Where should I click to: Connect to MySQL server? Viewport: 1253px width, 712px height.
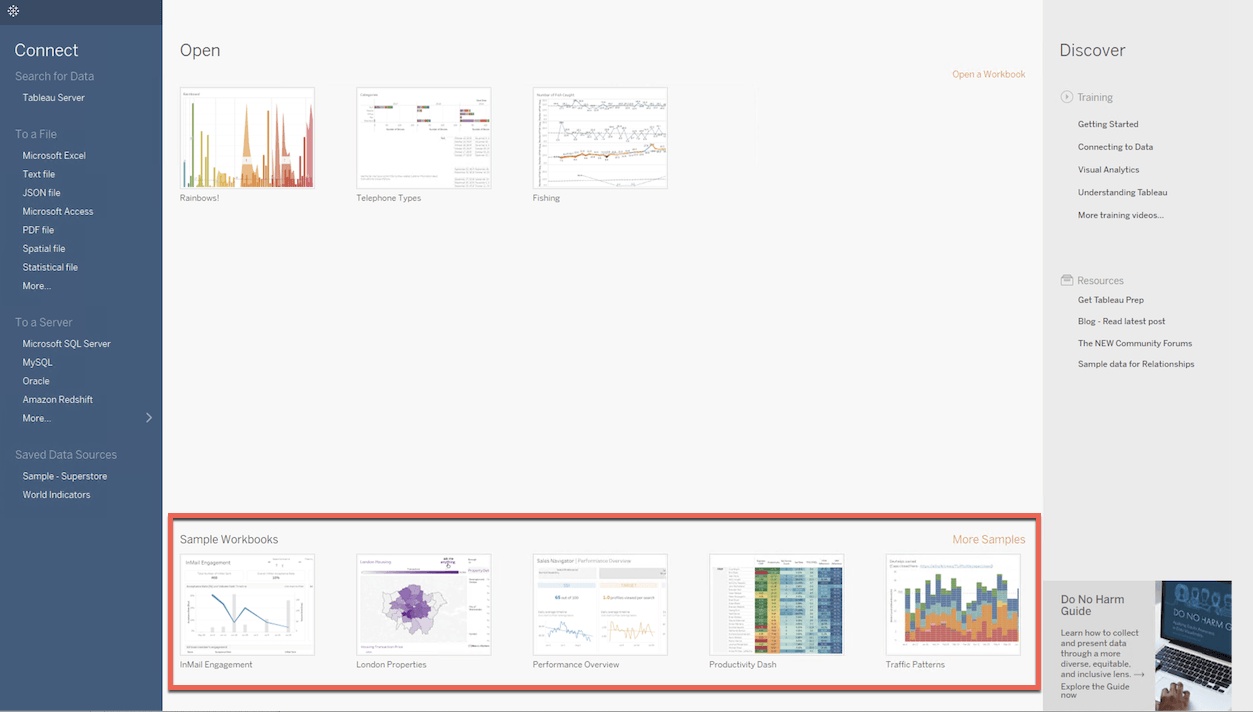[38, 363]
